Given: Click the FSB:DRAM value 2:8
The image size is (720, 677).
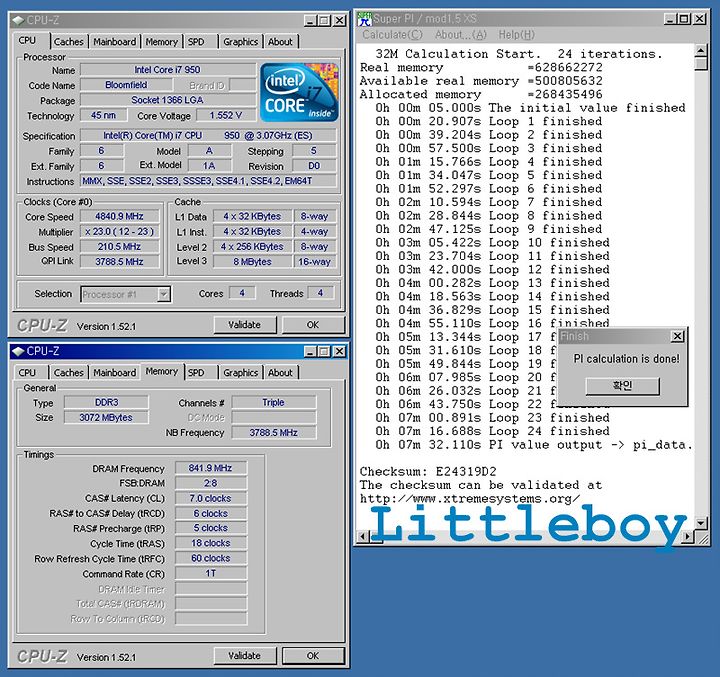Looking at the screenshot, I should coord(210,483).
